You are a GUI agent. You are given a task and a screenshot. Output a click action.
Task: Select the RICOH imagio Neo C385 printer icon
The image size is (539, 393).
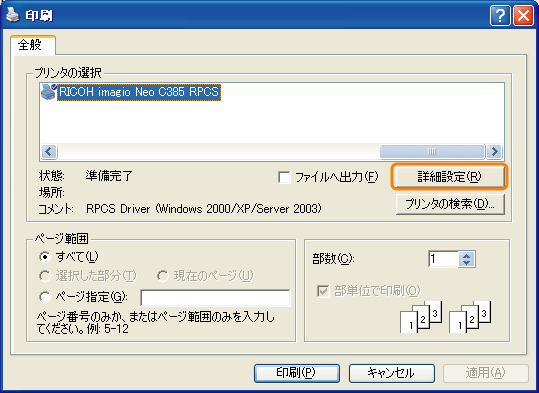pos(48,92)
